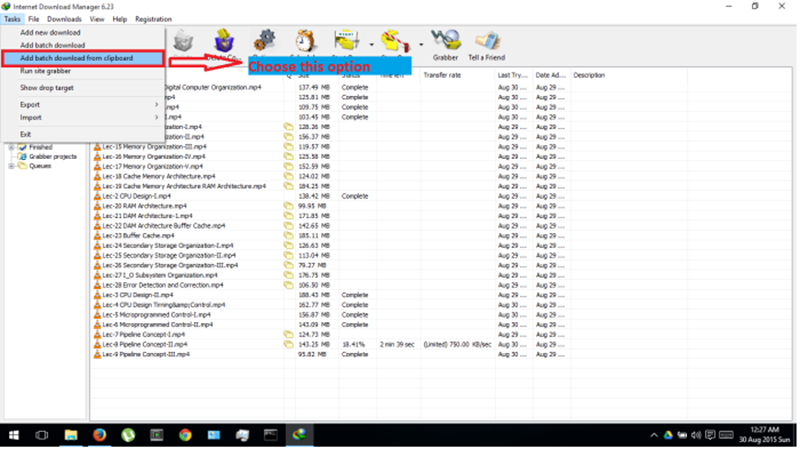Click the Queues folder icon
This screenshot has height=449, width=800.
[22, 166]
